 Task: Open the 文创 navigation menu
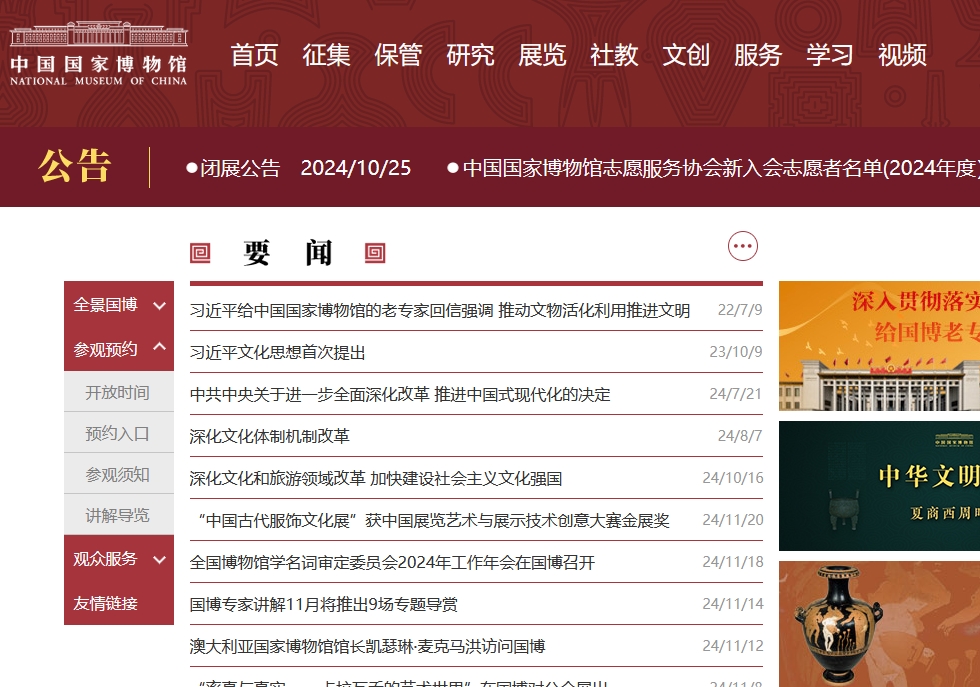tap(687, 56)
